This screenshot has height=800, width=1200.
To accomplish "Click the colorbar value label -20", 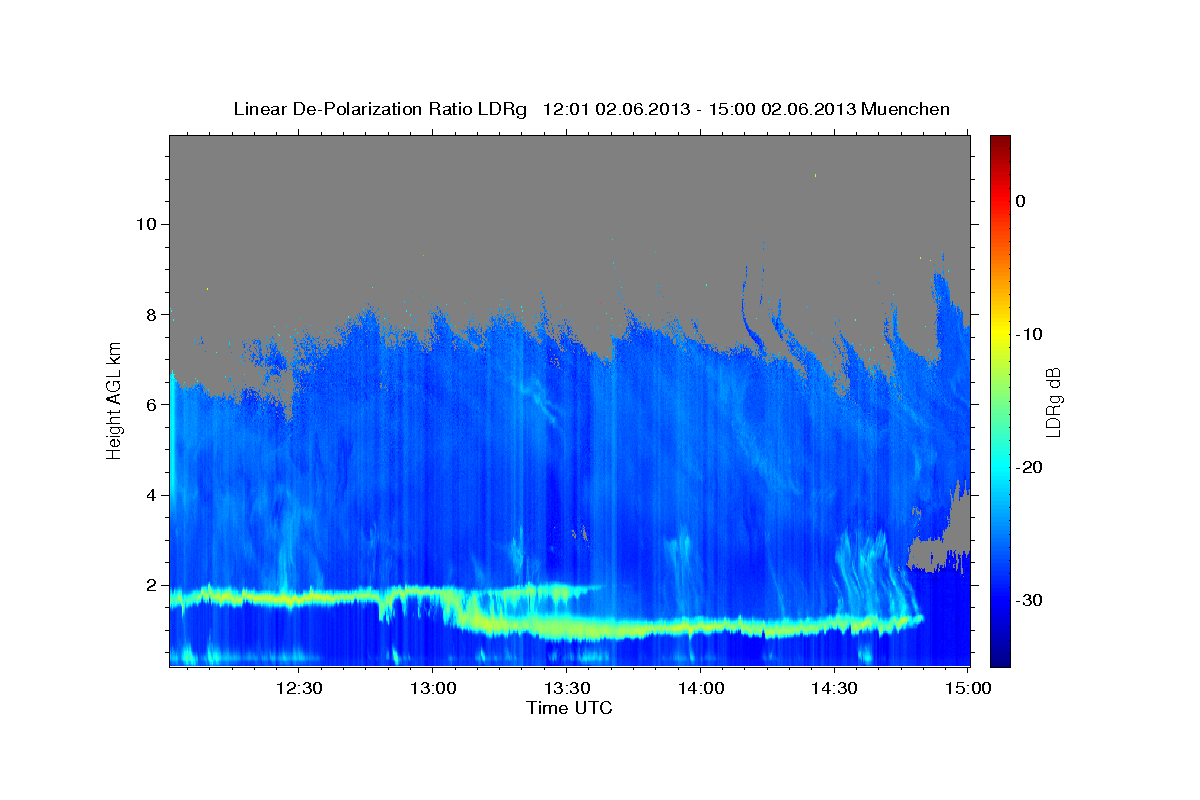I will [x=1029, y=467].
